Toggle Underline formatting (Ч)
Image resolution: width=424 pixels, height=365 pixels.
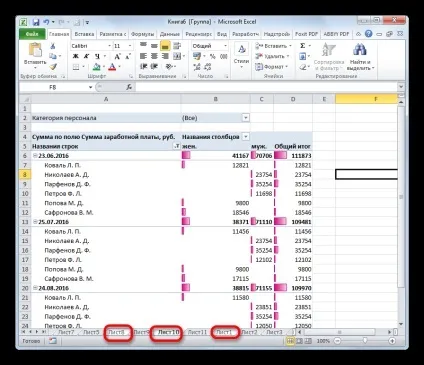point(97,56)
